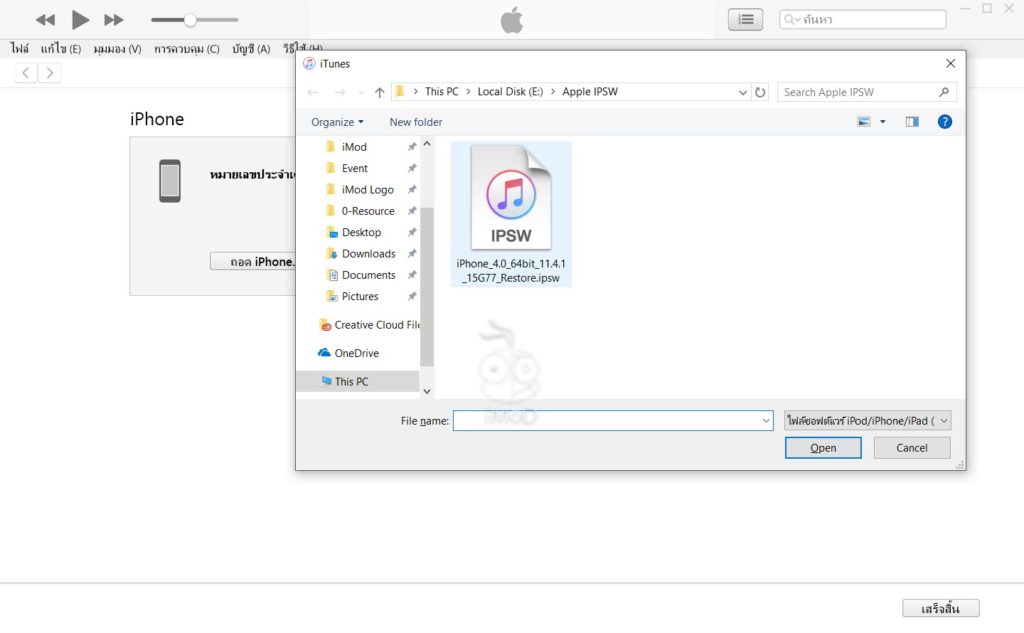1024x633 pixels.
Task: Toggle the preview pane in file dialog
Action: 911,121
